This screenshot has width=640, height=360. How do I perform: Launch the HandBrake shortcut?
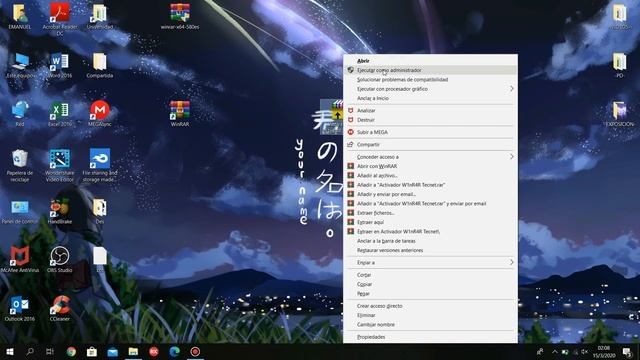tap(60, 211)
